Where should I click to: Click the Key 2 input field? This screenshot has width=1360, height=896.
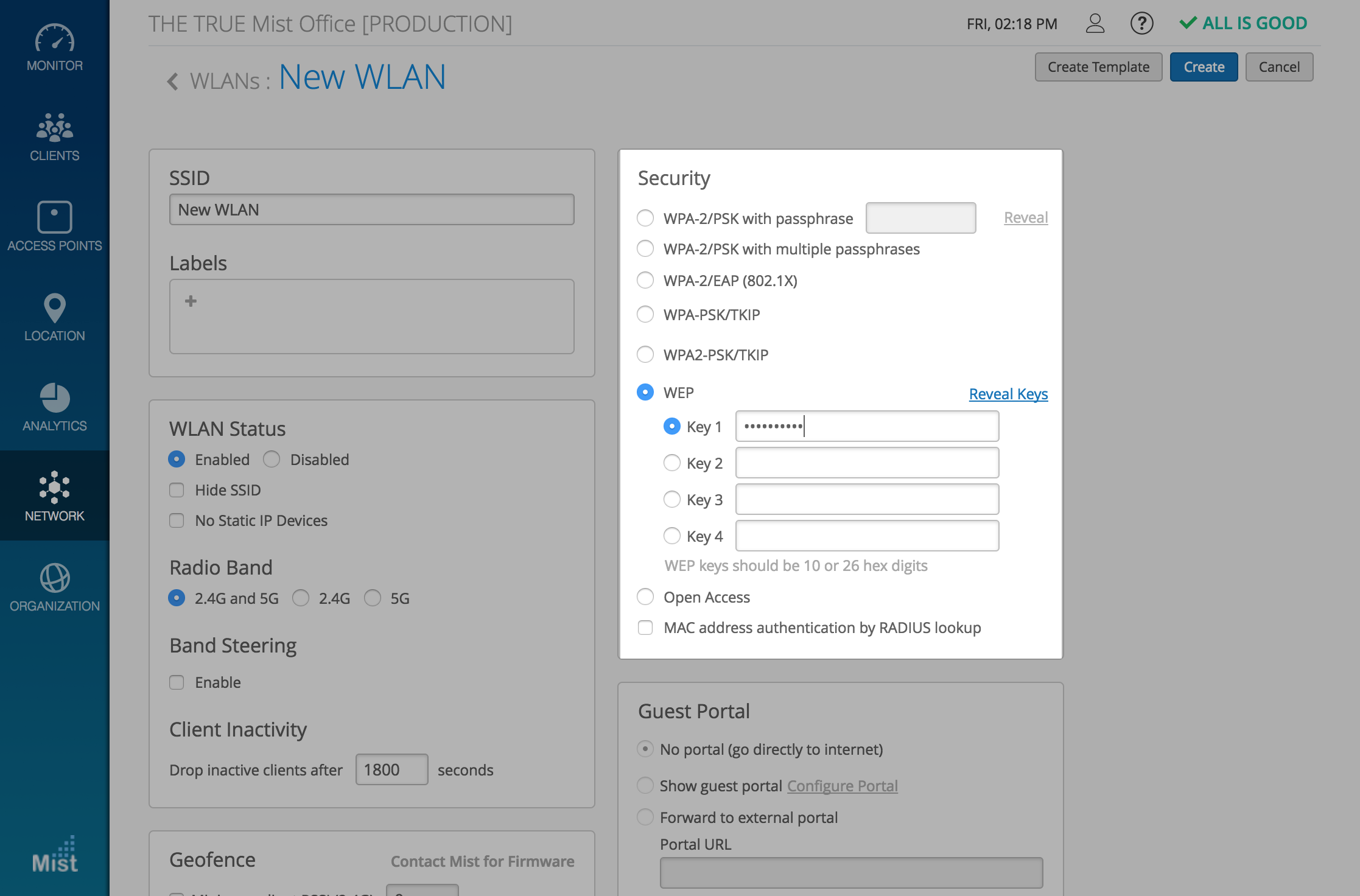pos(867,463)
